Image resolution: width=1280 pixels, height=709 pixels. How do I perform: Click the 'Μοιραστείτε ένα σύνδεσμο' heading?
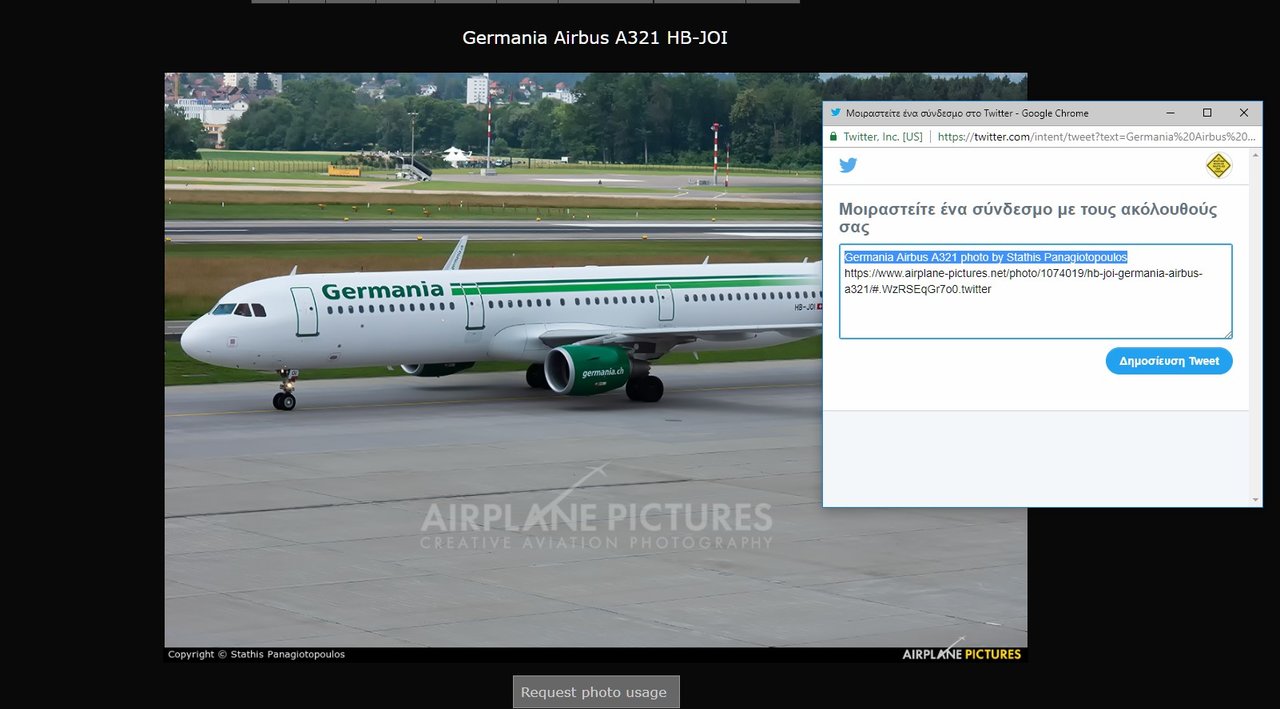[x=1028, y=218]
